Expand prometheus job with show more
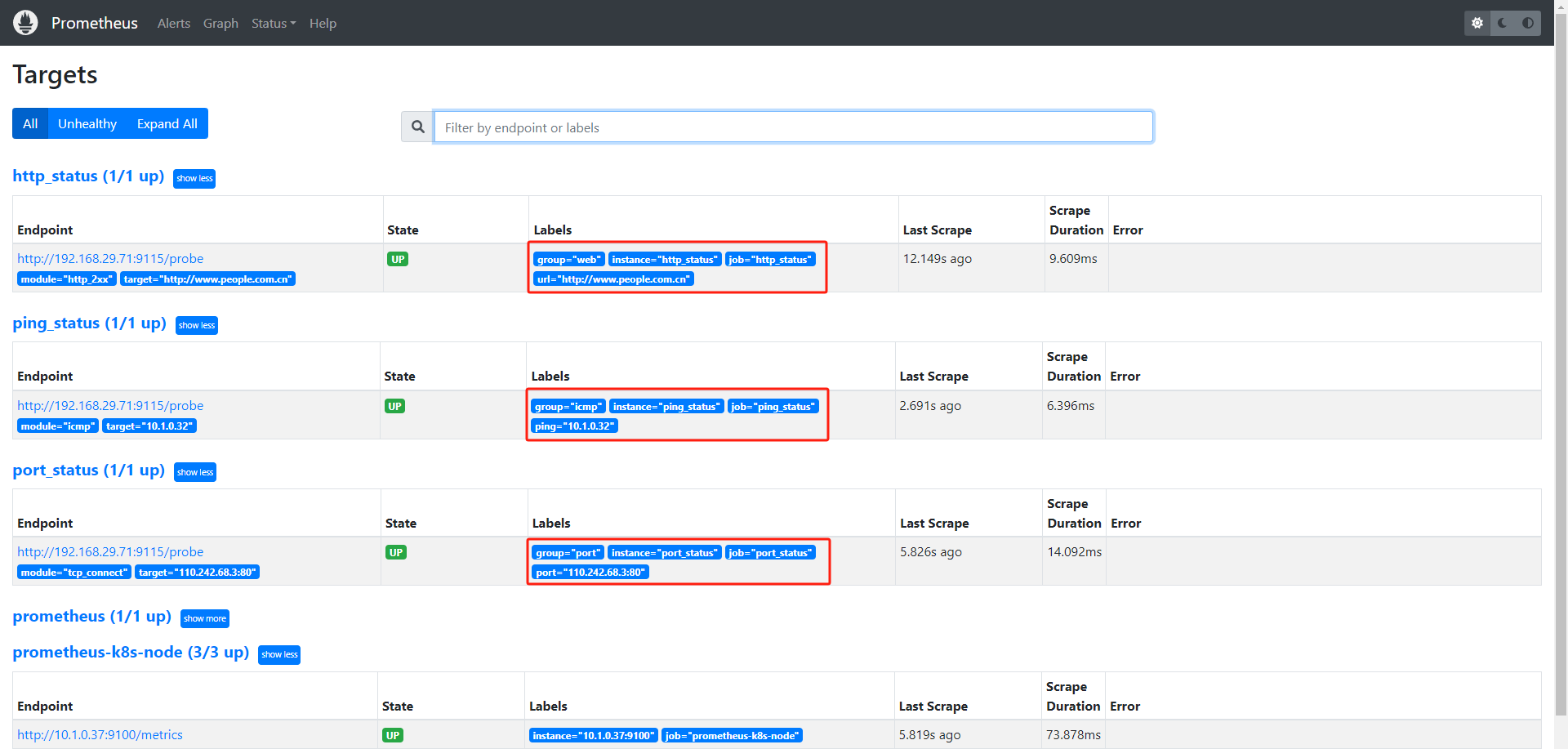 point(205,618)
